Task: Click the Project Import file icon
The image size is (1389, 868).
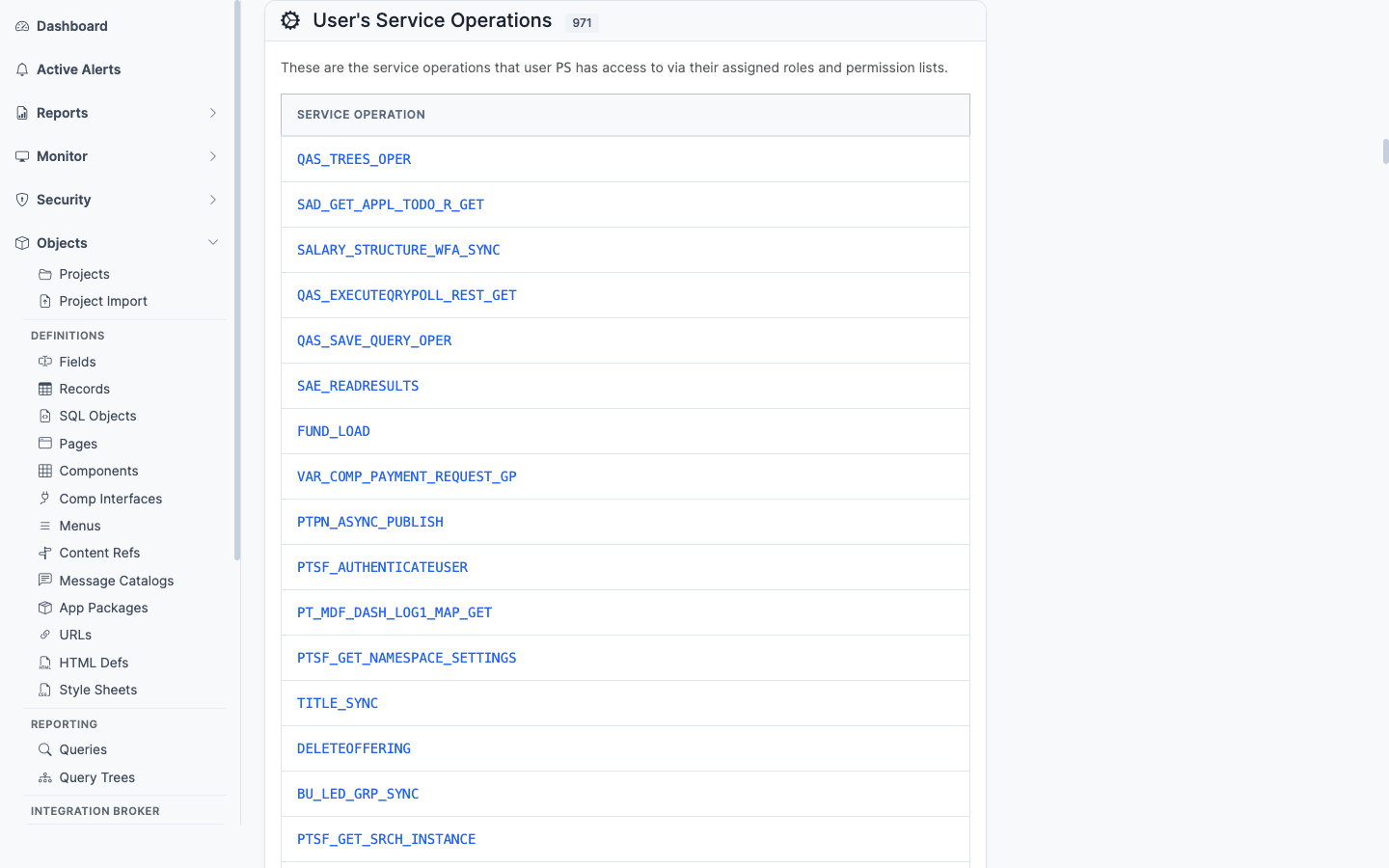Action: click(45, 301)
